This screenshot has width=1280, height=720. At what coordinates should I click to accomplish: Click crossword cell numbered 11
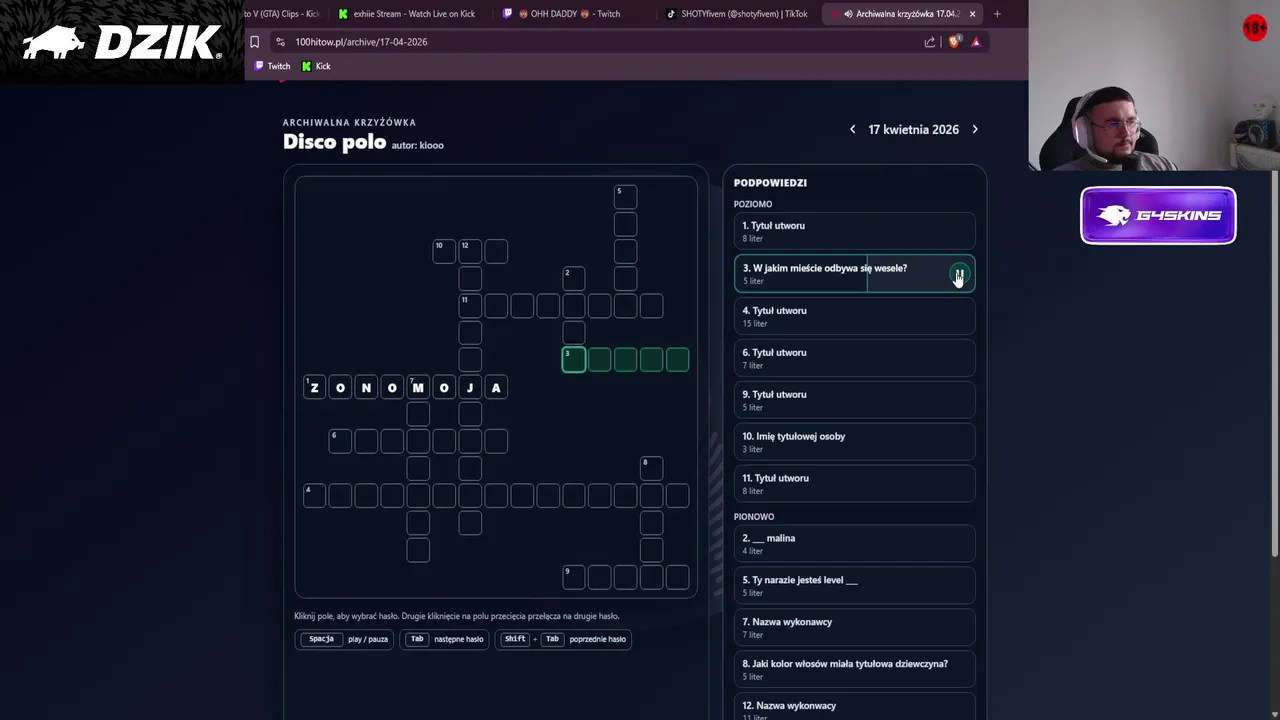click(x=470, y=305)
